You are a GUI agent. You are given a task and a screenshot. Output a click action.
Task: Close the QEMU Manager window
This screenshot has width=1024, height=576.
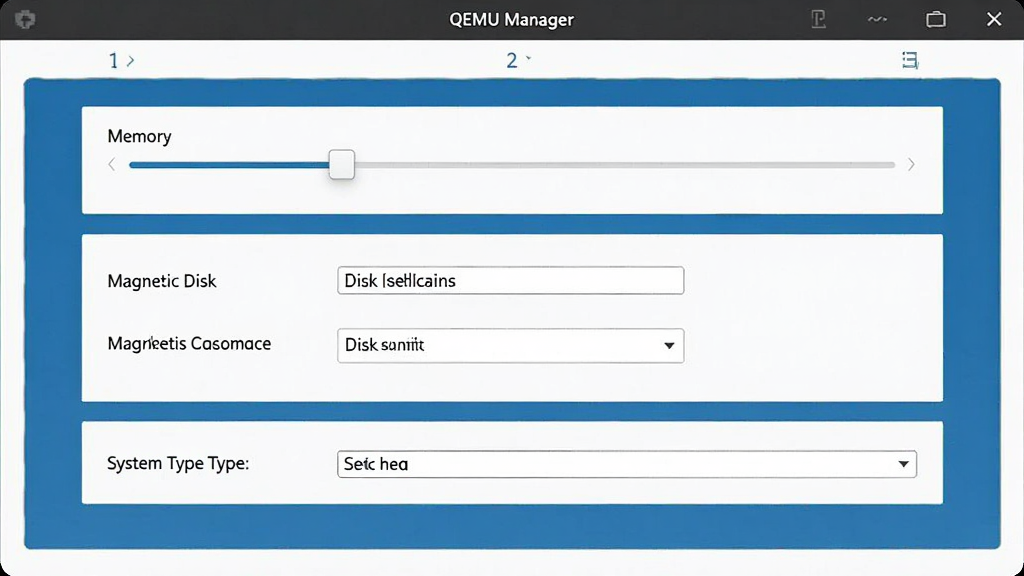(x=993, y=19)
